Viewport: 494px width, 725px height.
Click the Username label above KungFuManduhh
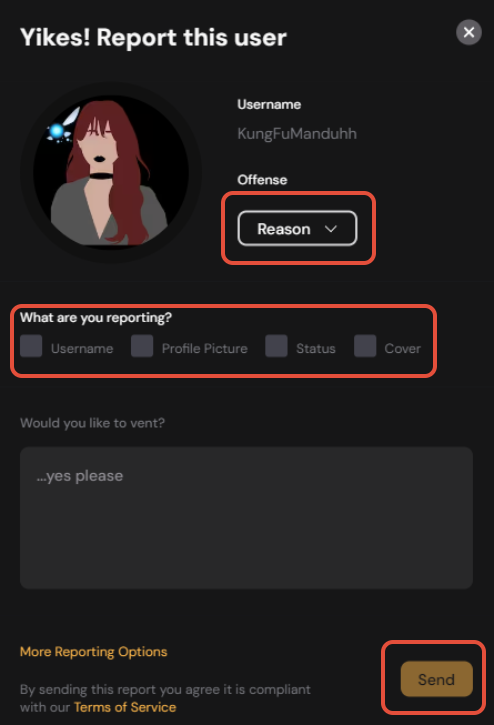(x=269, y=104)
